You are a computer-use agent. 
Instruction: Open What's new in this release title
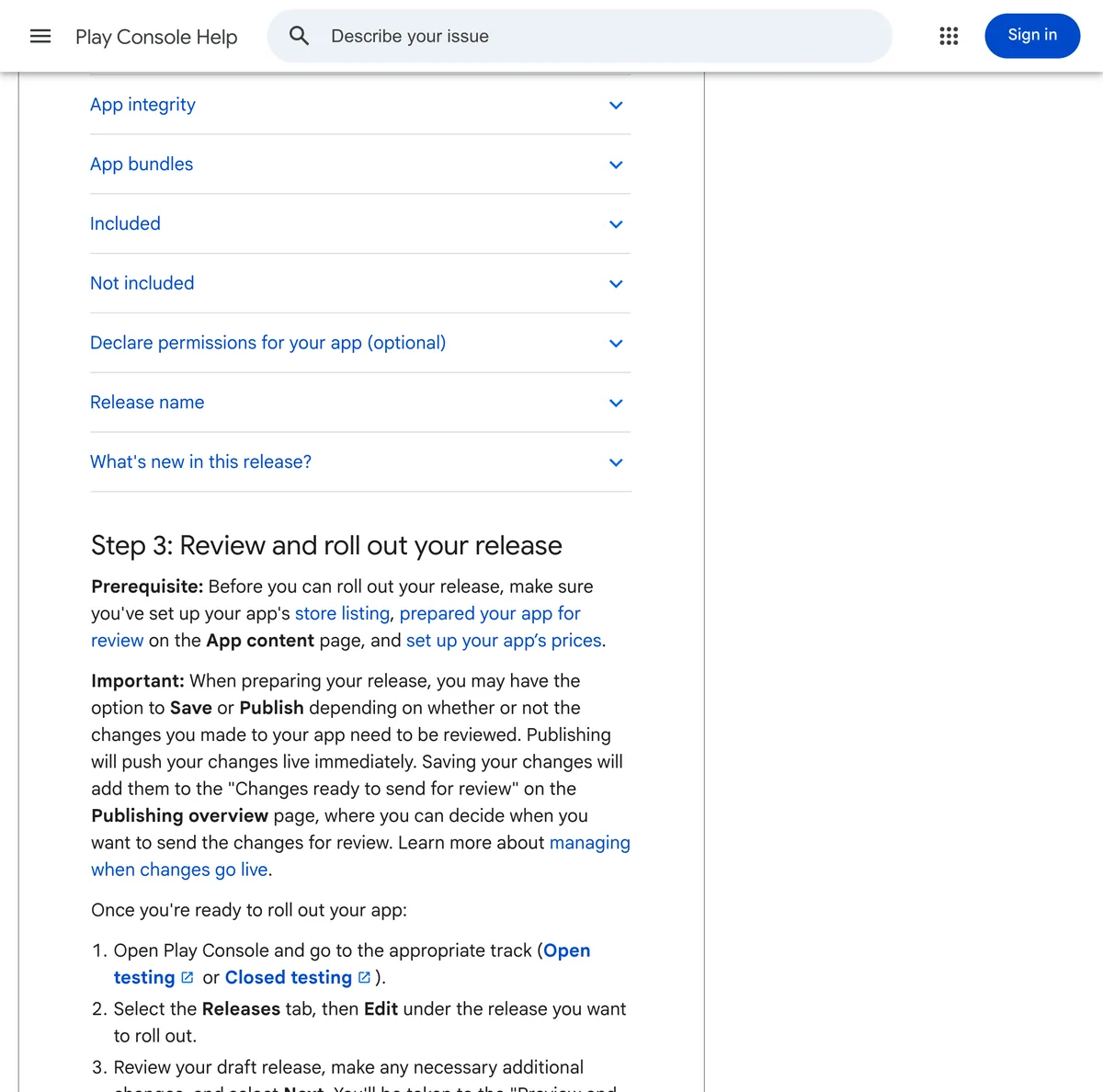tap(200, 461)
